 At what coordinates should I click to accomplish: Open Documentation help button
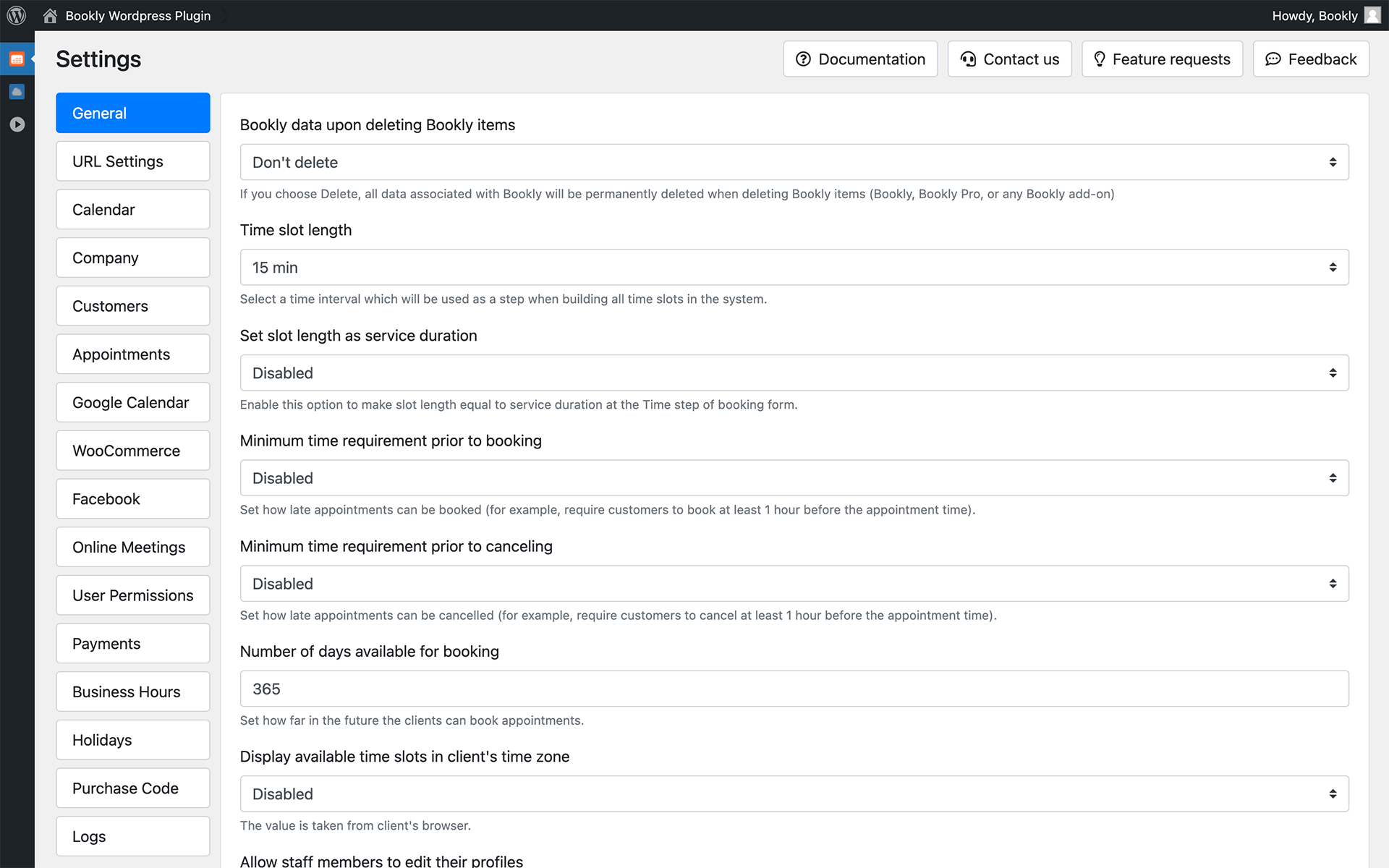860,59
